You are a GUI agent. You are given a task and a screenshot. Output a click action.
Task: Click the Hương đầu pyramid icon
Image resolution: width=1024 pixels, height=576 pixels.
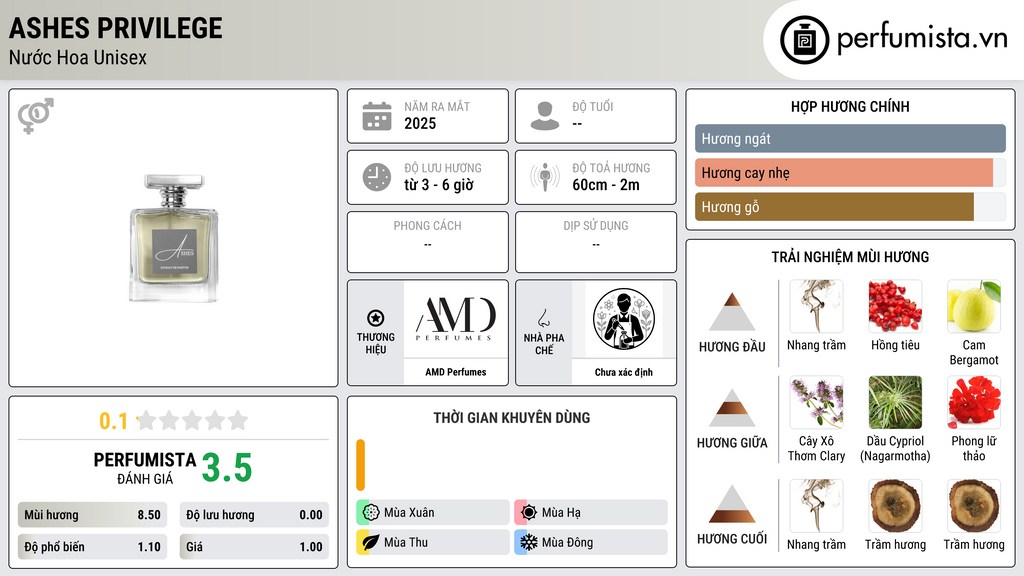click(x=732, y=312)
